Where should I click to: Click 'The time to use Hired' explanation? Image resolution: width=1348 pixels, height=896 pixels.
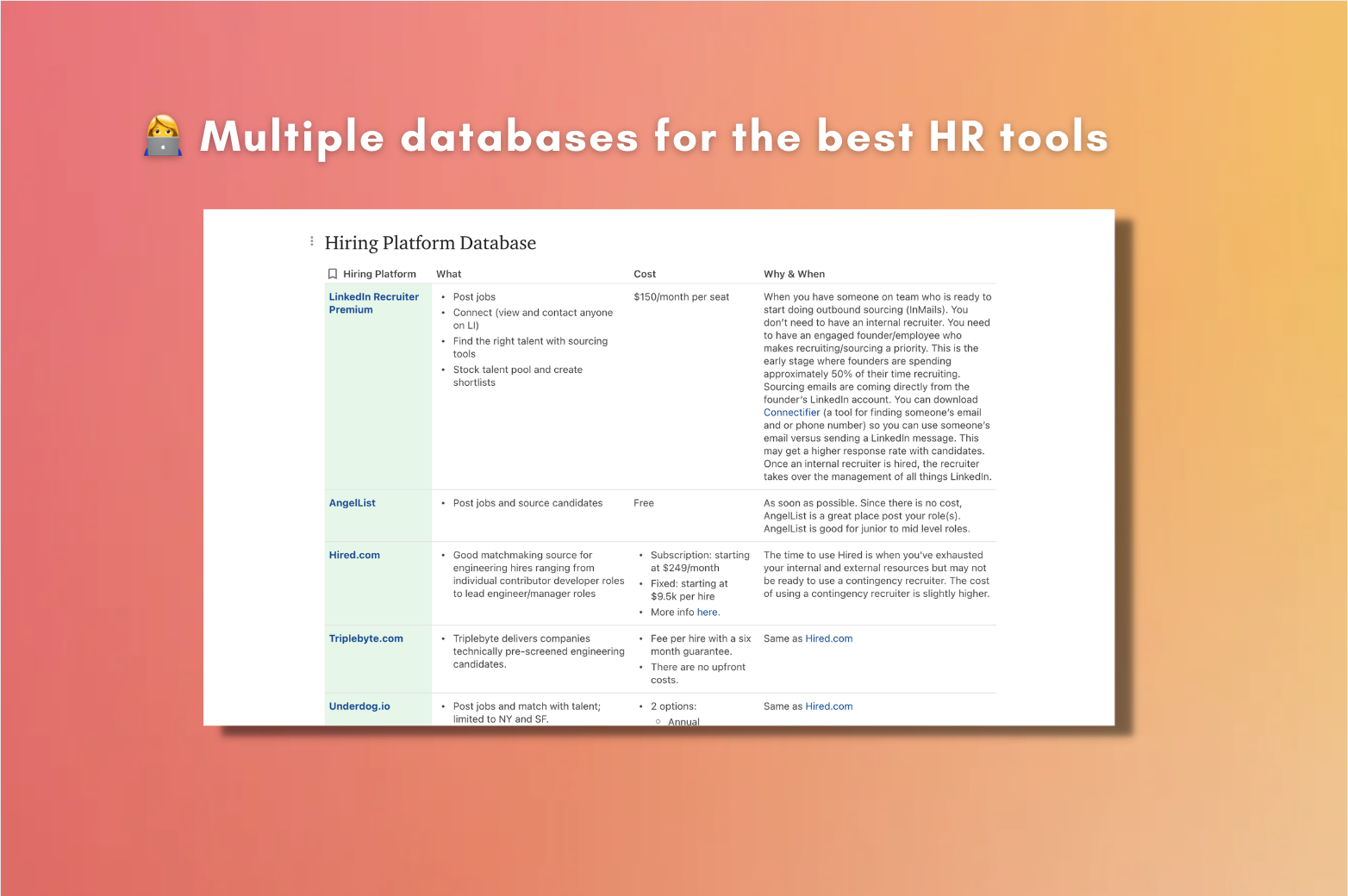pos(877,575)
